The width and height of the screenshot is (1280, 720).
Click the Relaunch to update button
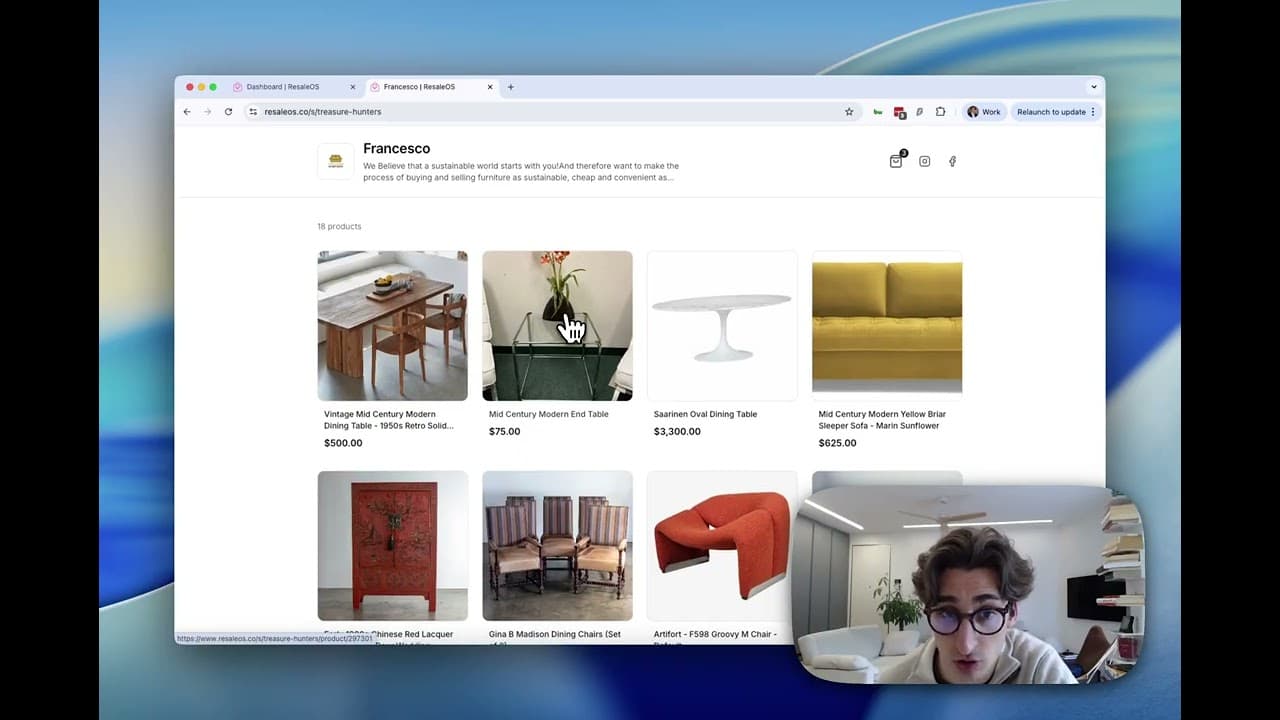(1050, 112)
